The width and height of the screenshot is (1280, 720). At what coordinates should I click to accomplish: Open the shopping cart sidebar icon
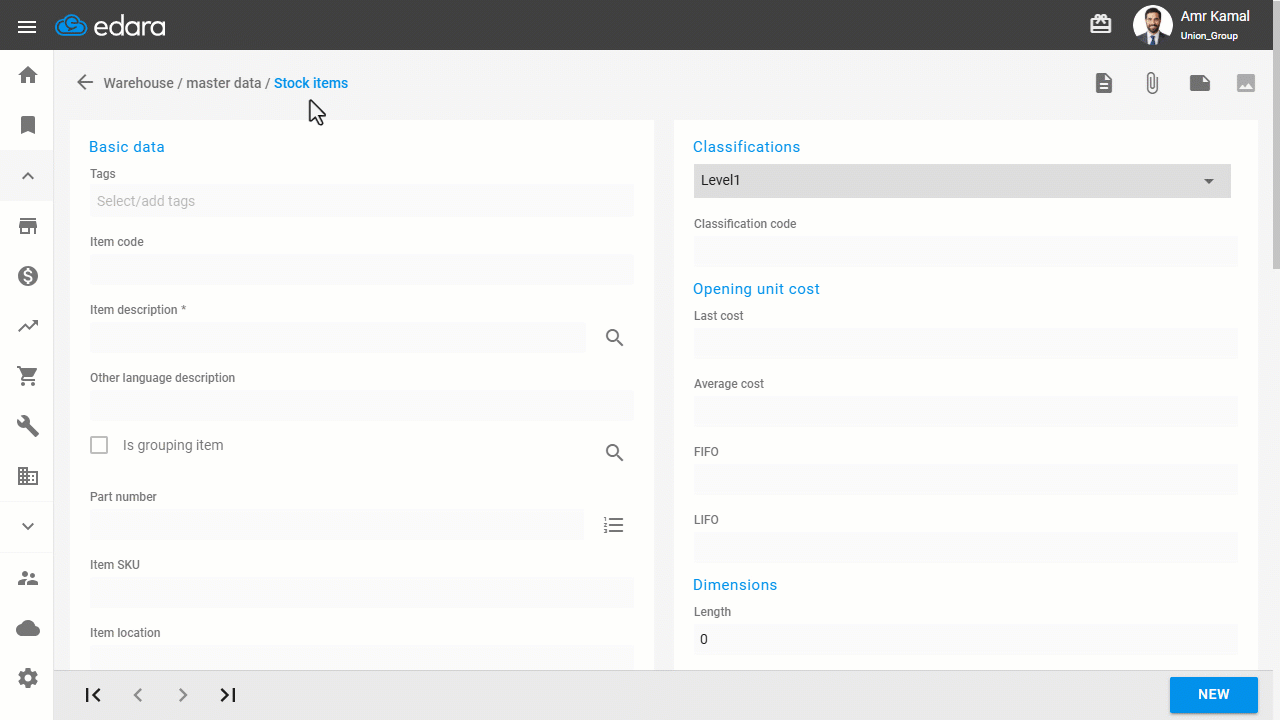(28, 376)
